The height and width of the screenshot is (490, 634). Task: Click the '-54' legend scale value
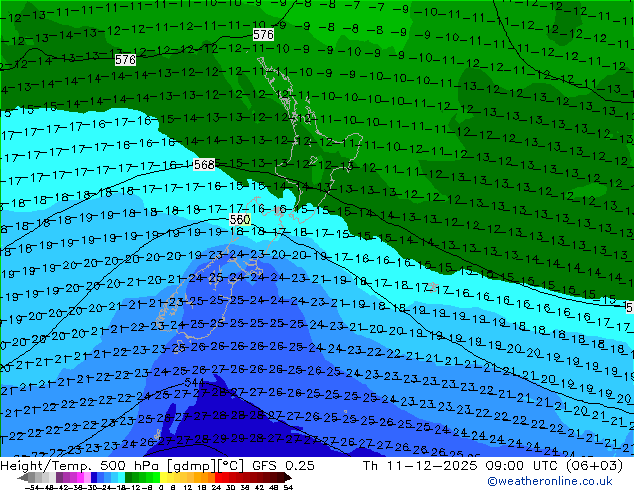click(x=32, y=487)
